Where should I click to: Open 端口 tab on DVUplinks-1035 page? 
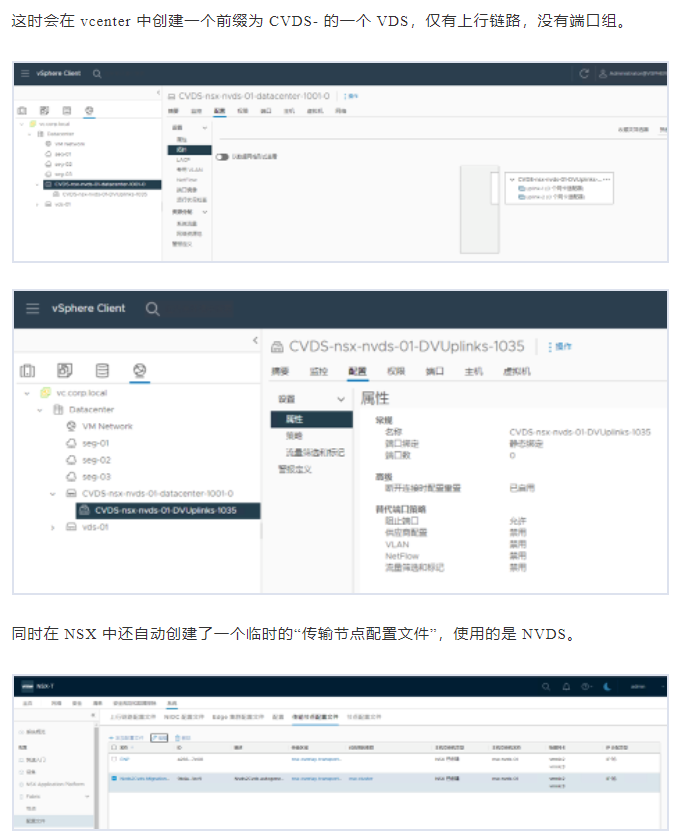(435, 371)
